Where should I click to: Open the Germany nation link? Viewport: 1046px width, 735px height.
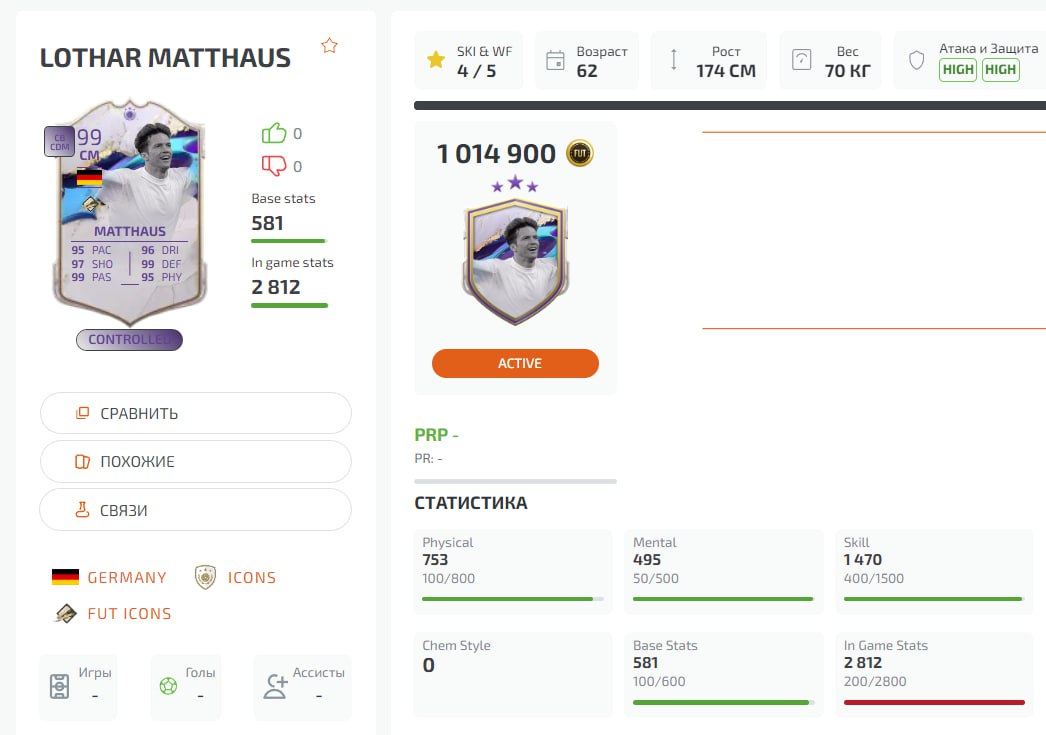pyautogui.click(x=109, y=577)
